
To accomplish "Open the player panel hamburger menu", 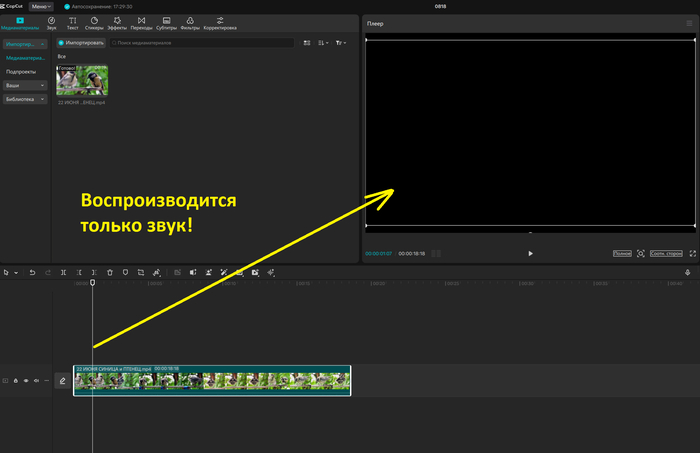I will coord(688,23).
